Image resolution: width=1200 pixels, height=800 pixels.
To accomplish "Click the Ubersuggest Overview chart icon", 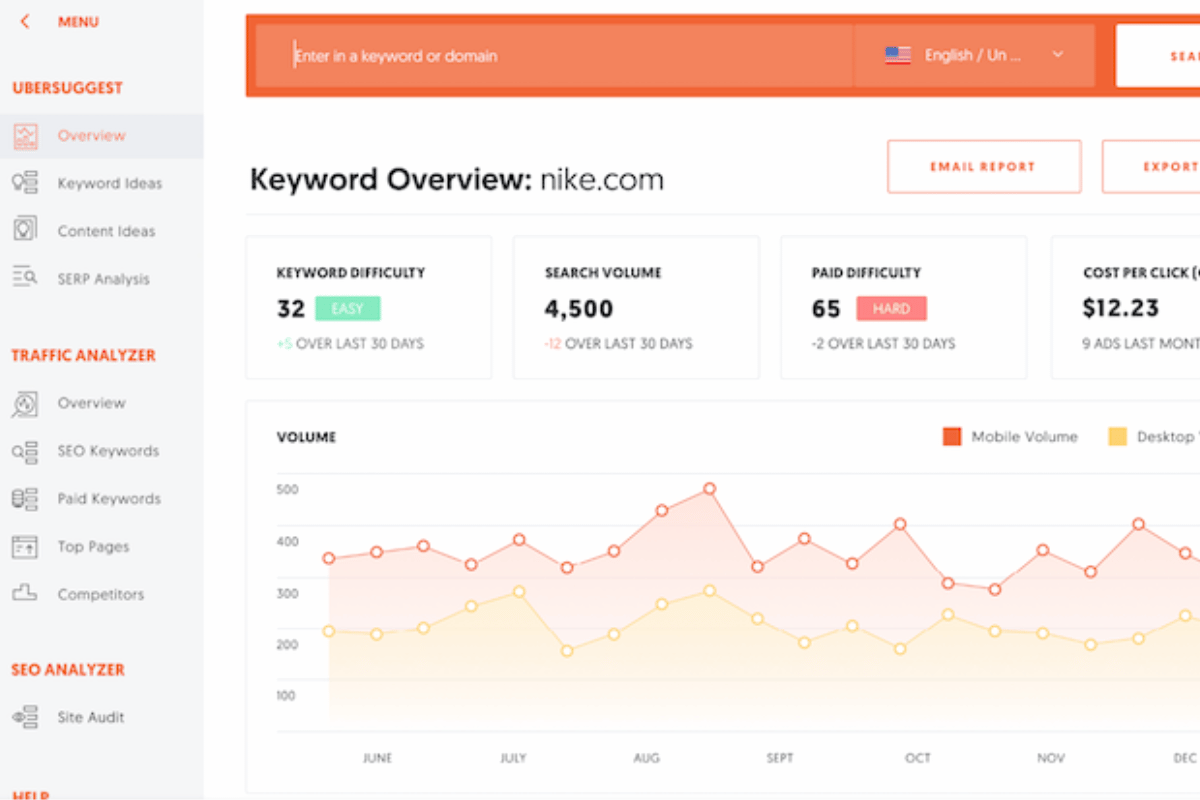I will 25,136.
